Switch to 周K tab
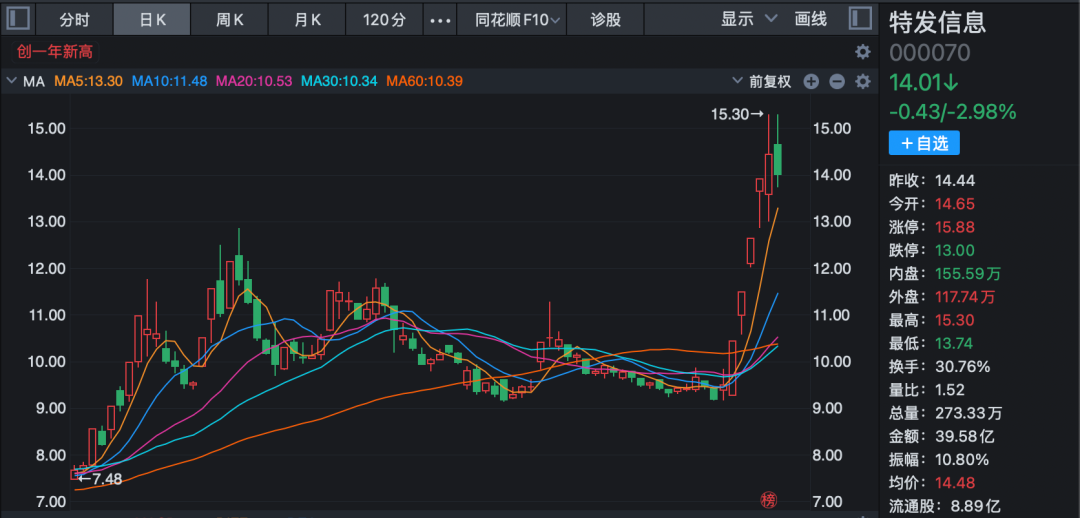The width and height of the screenshot is (1080, 518). pyautogui.click(x=229, y=20)
